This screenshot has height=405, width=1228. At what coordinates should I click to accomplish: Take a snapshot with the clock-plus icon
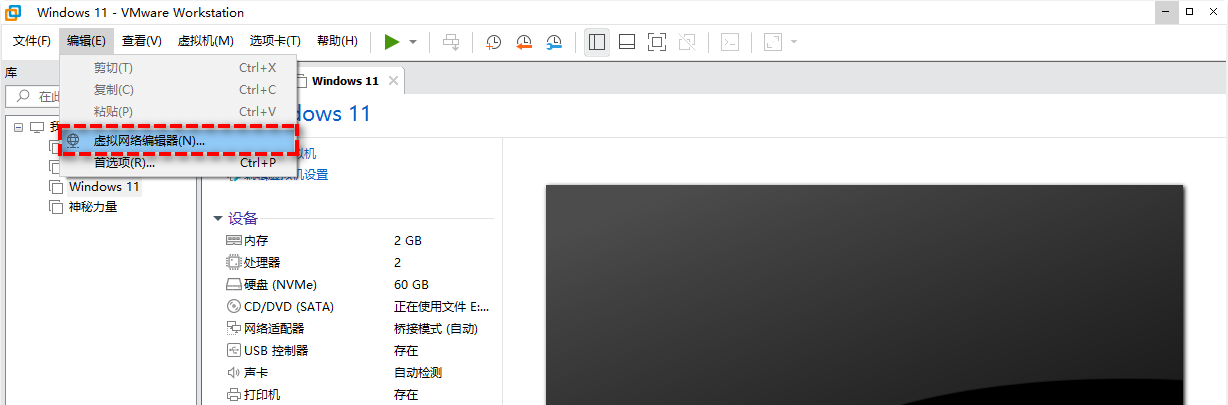click(493, 42)
